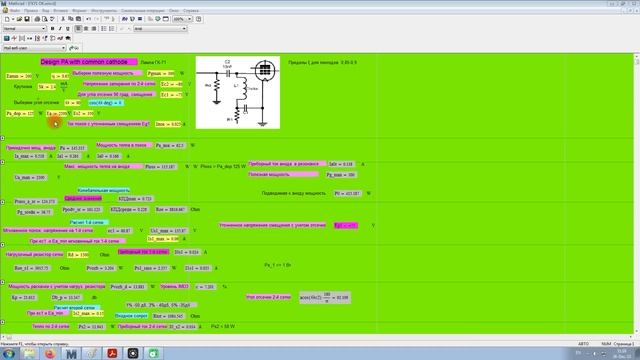Collapse the area marker below the circuit diagram
This screenshot has height=360, width=640.
2,138
